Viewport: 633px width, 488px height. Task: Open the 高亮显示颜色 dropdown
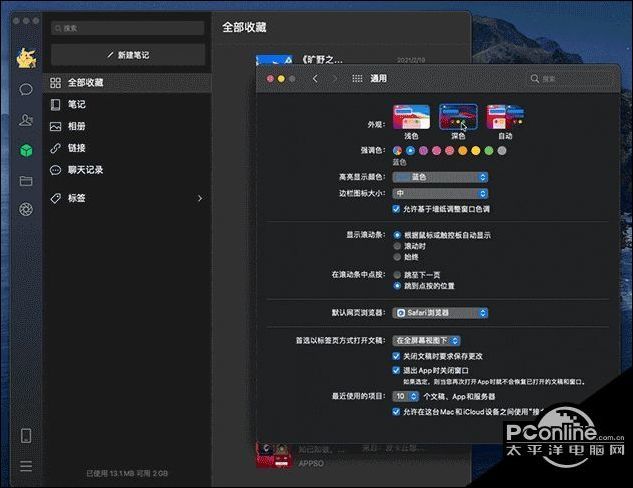tap(440, 177)
